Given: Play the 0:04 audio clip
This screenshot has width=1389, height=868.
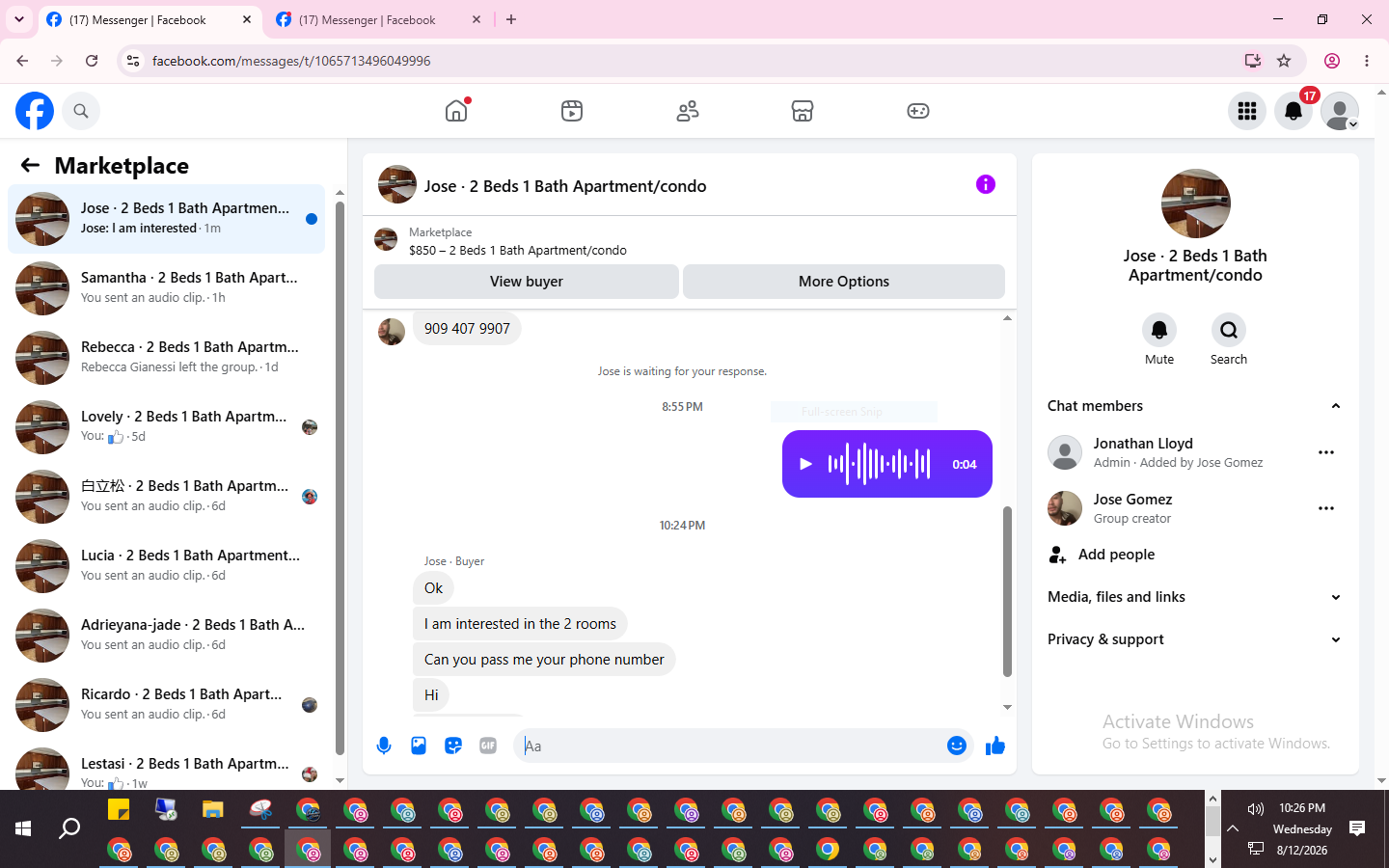Looking at the screenshot, I should point(805,464).
